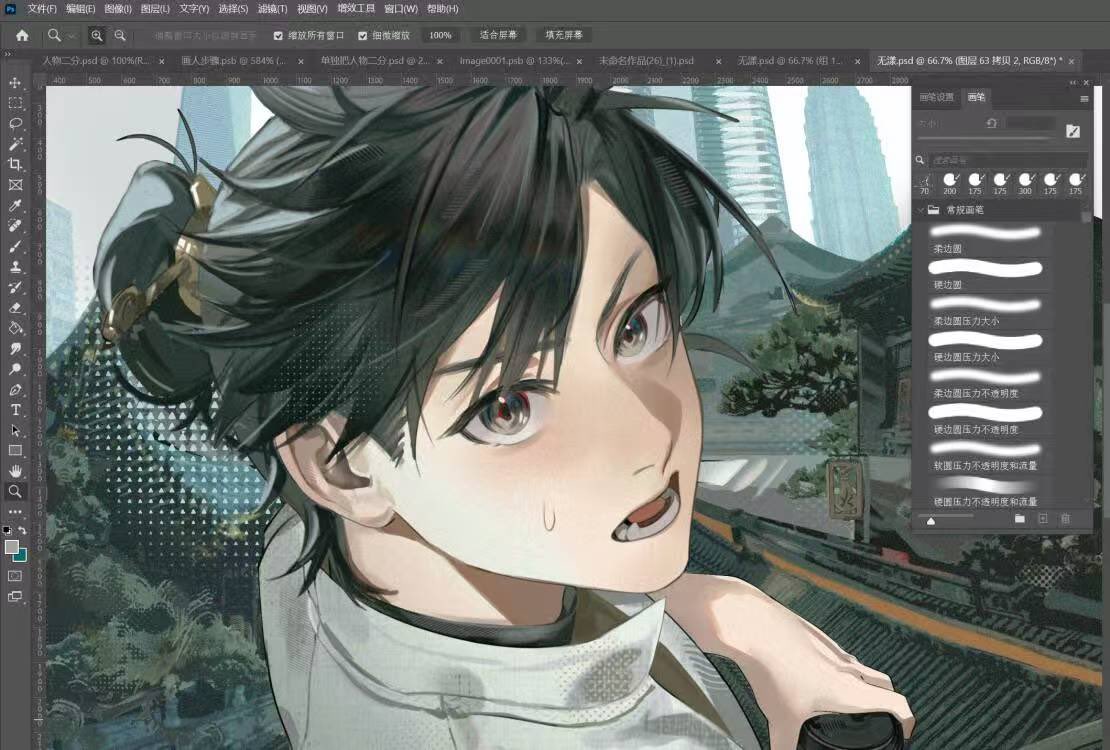Switch to the 未命名作品(26)_(1).psd tab
The height and width of the screenshot is (750, 1110).
(x=646, y=61)
